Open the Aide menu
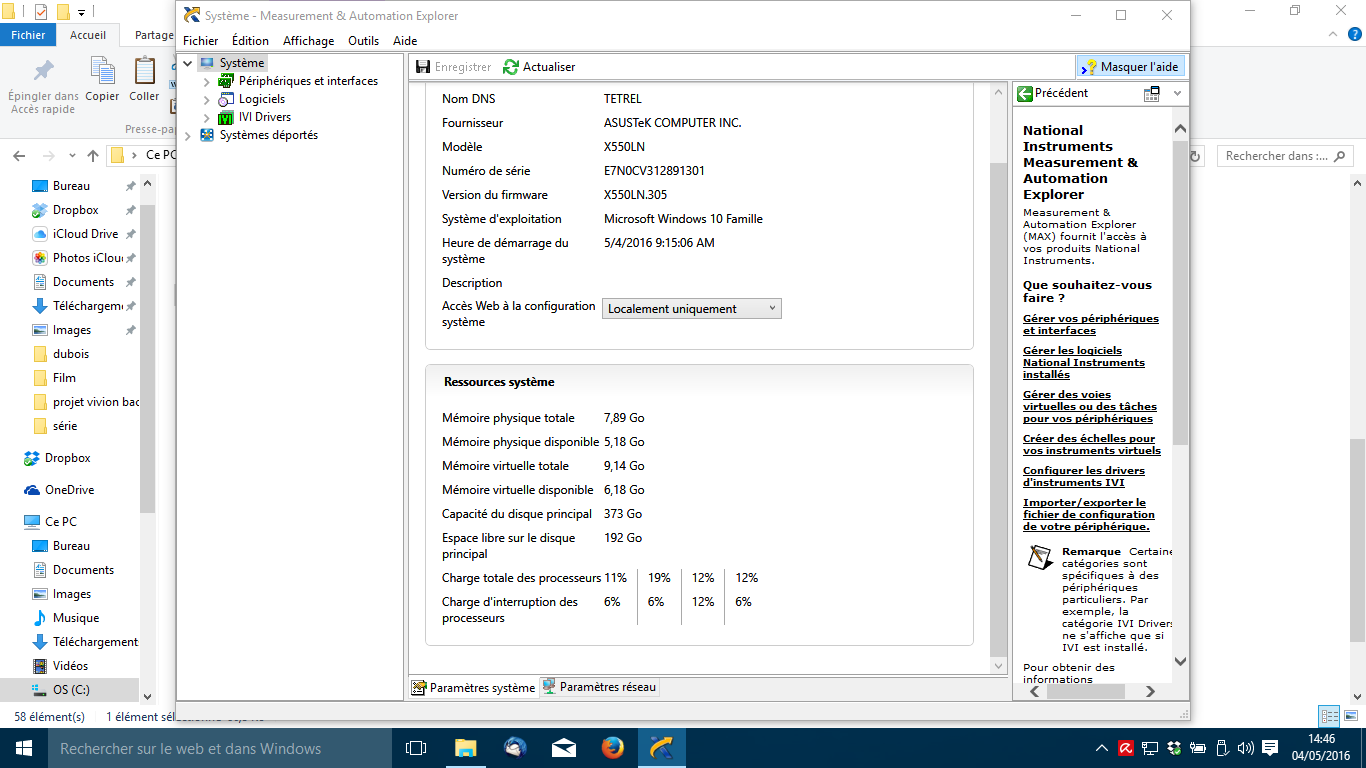Image resolution: width=1366 pixels, height=768 pixels. click(x=405, y=41)
